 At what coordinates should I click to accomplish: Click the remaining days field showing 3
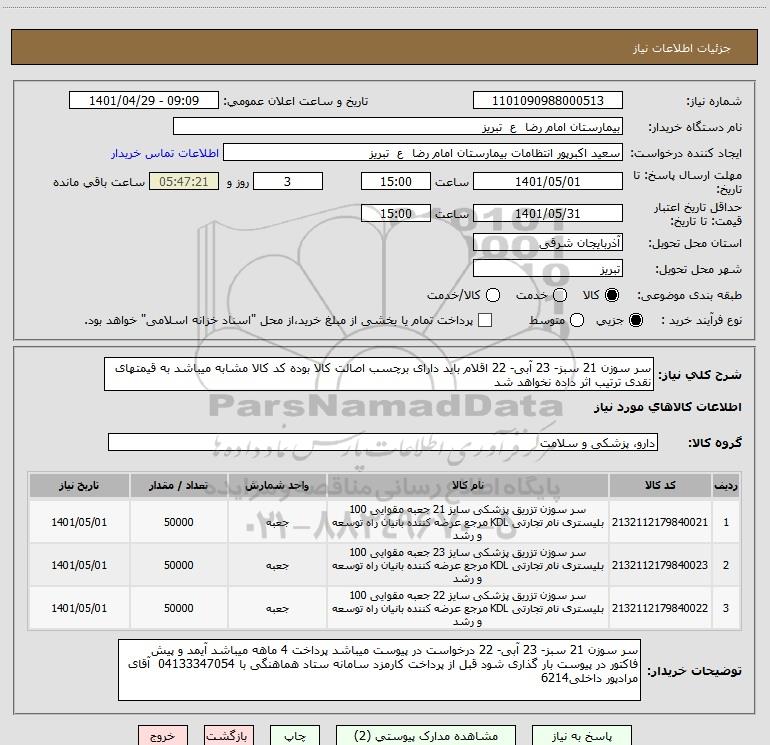[x=288, y=181]
